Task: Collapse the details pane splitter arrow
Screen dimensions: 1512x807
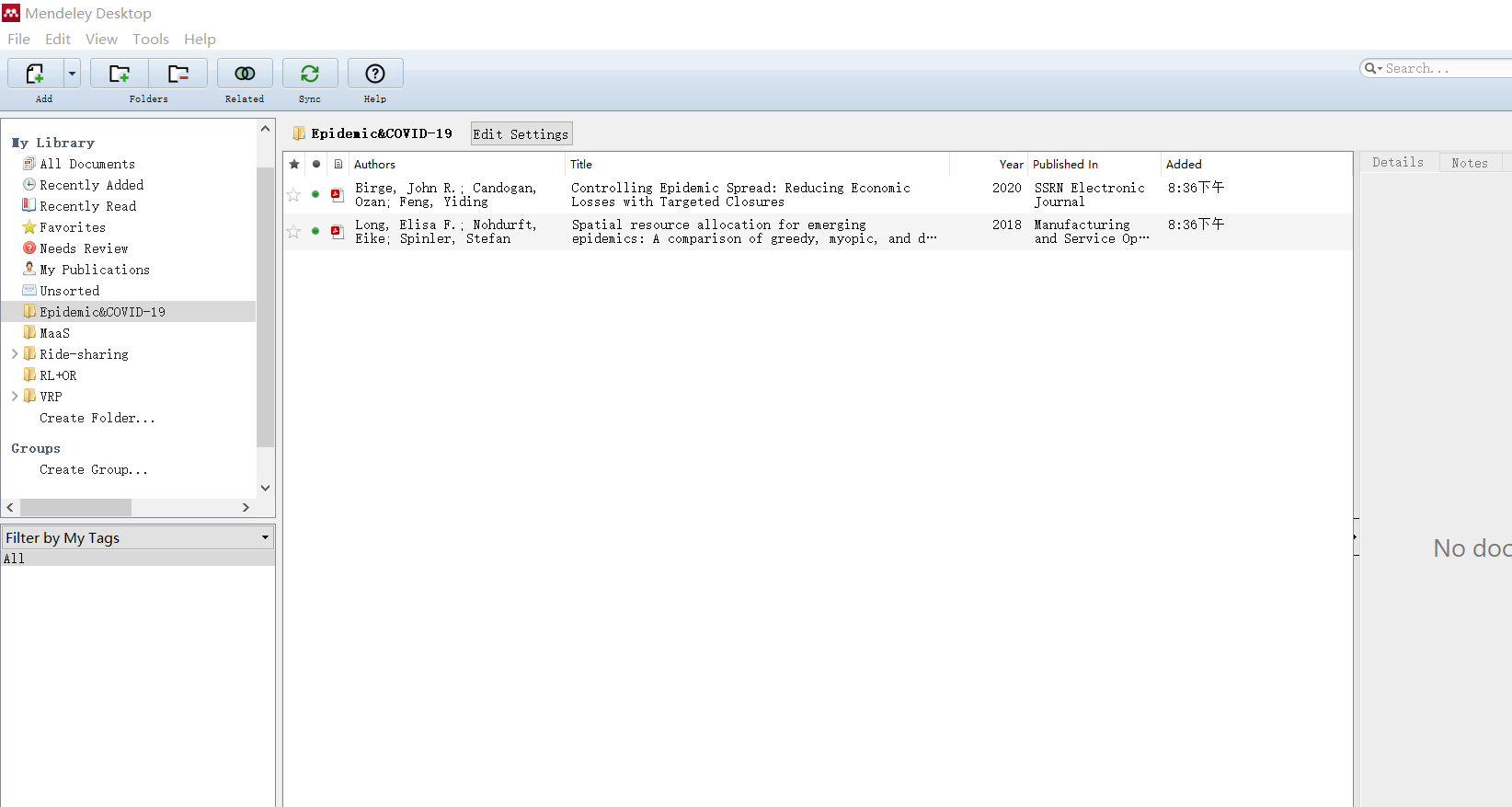Action: click(x=1356, y=536)
